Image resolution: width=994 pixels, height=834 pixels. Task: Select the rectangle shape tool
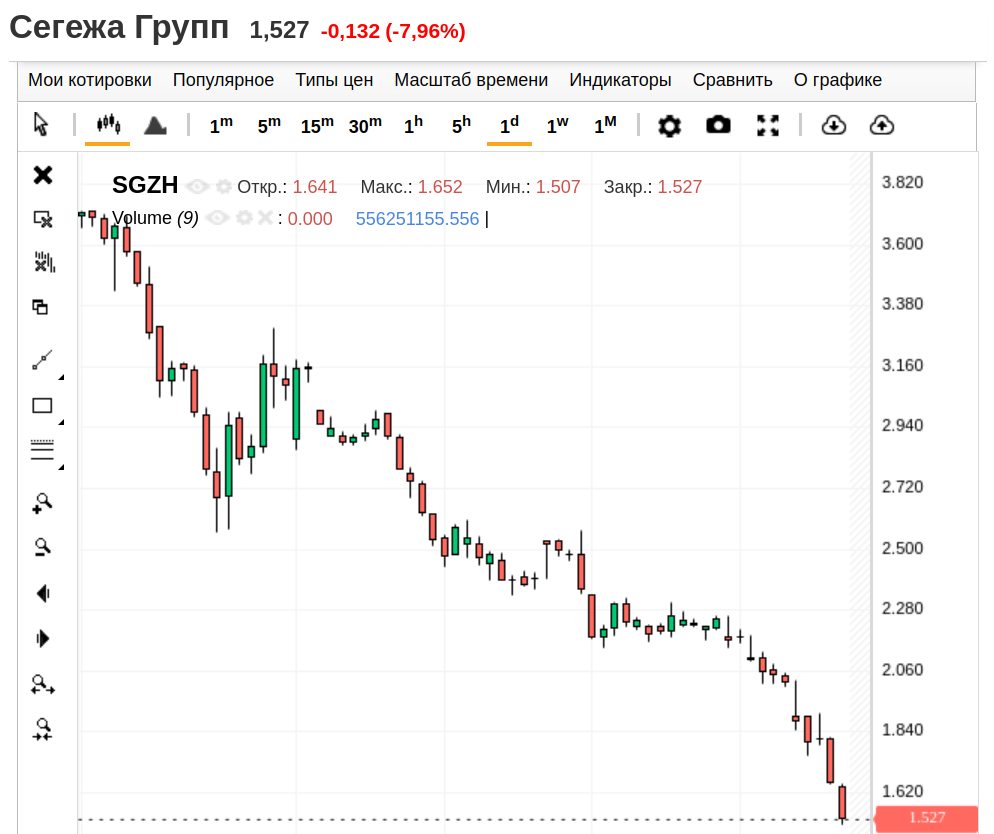[x=42, y=406]
